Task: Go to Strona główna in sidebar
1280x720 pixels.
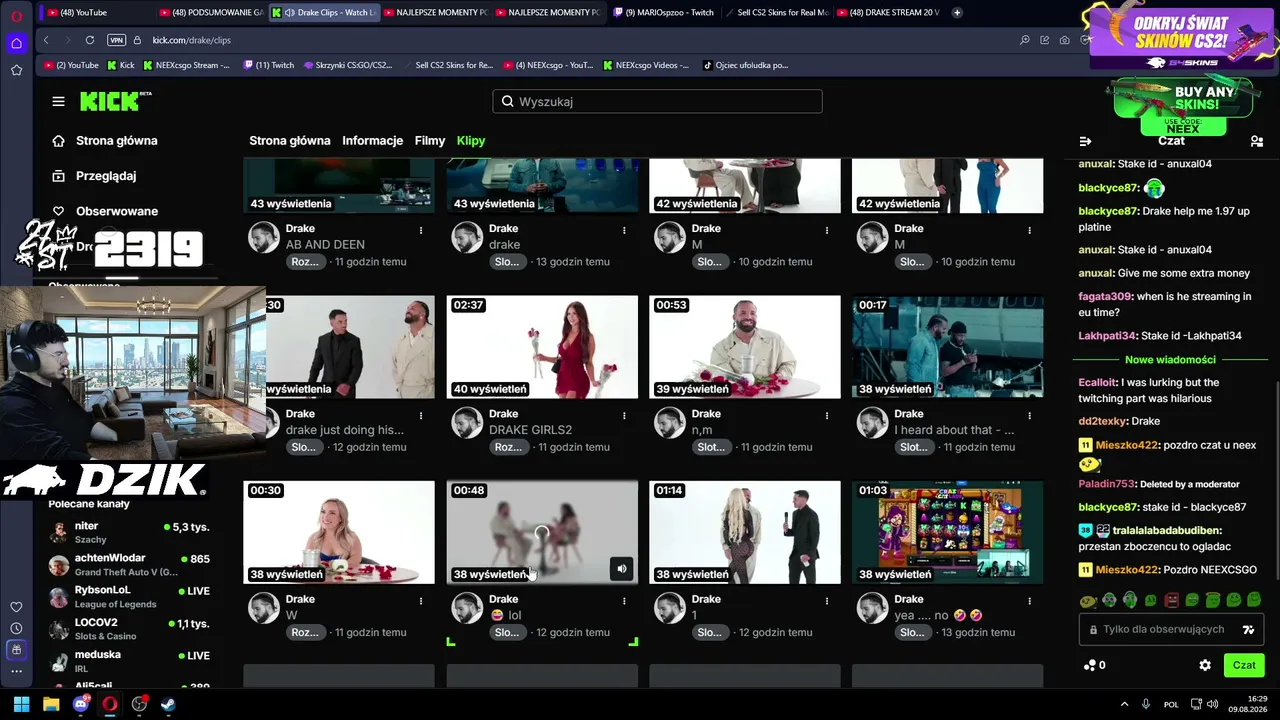Action: click(x=105, y=141)
